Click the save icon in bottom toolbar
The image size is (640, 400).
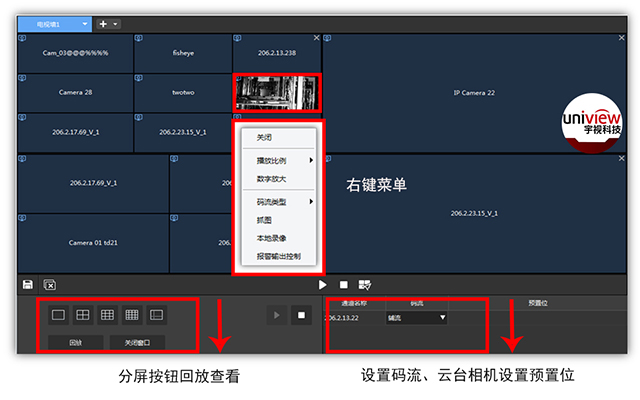click(28, 285)
